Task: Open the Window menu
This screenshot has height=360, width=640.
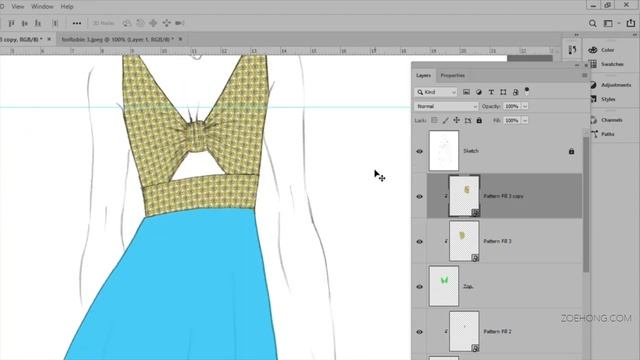Action: coord(42,7)
